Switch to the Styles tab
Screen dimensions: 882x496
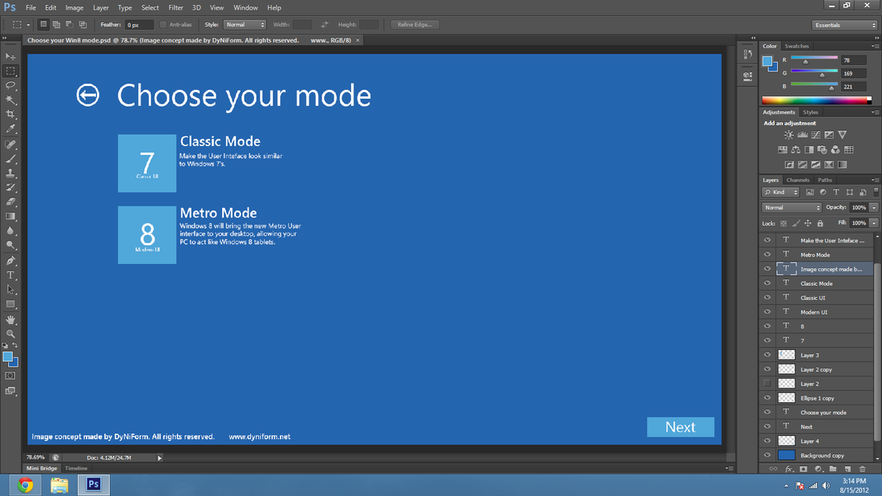click(x=811, y=112)
